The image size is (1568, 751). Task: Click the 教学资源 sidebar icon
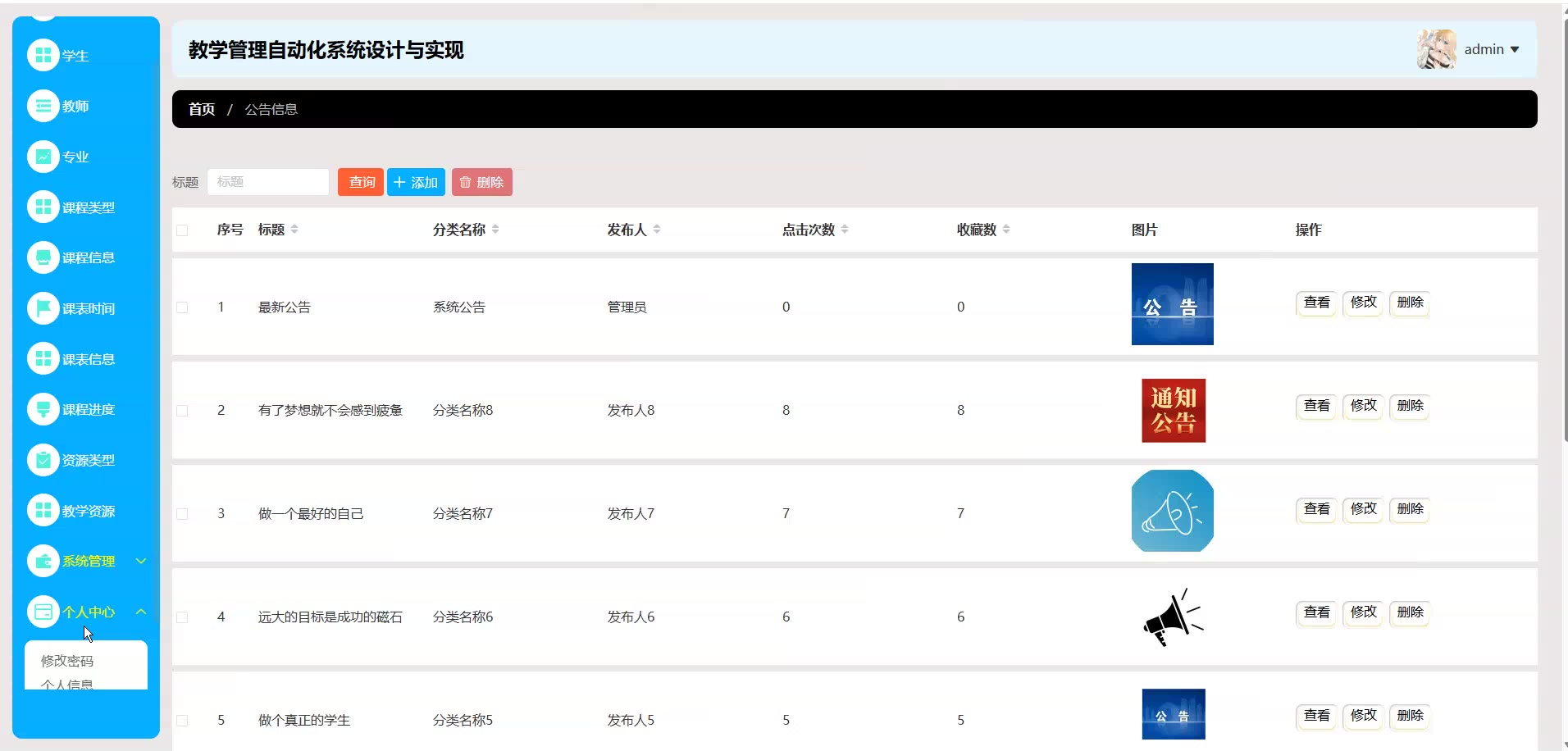[x=43, y=510]
